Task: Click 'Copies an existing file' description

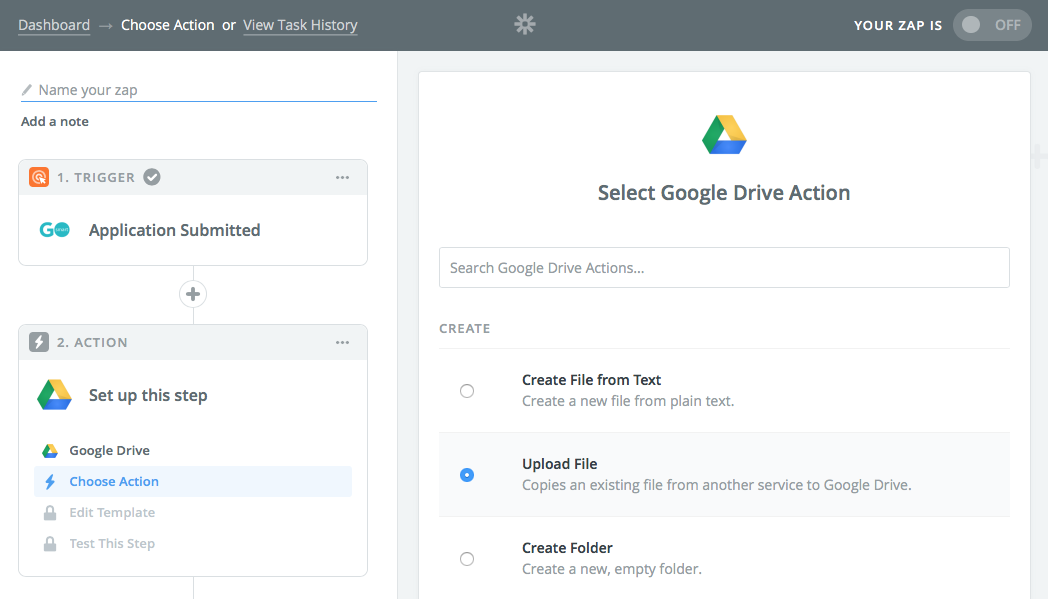Action: pos(716,485)
